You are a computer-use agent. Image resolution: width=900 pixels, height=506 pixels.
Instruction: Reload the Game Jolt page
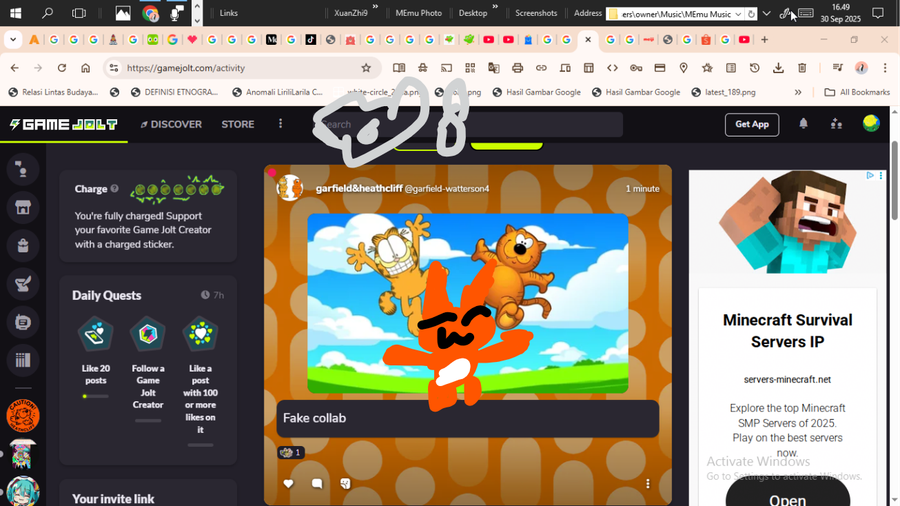[61, 68]
